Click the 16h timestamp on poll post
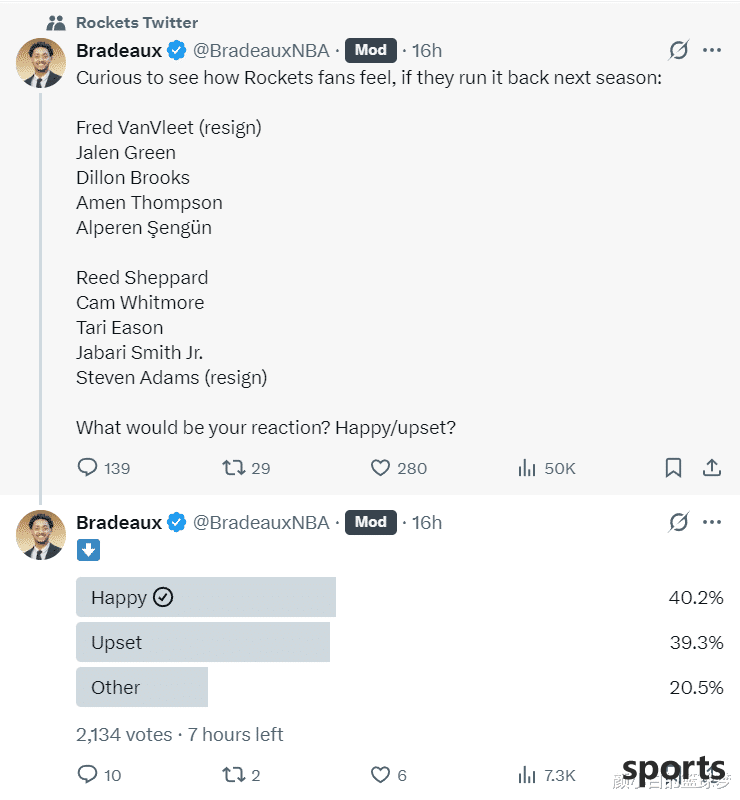 tap(427, 522)
